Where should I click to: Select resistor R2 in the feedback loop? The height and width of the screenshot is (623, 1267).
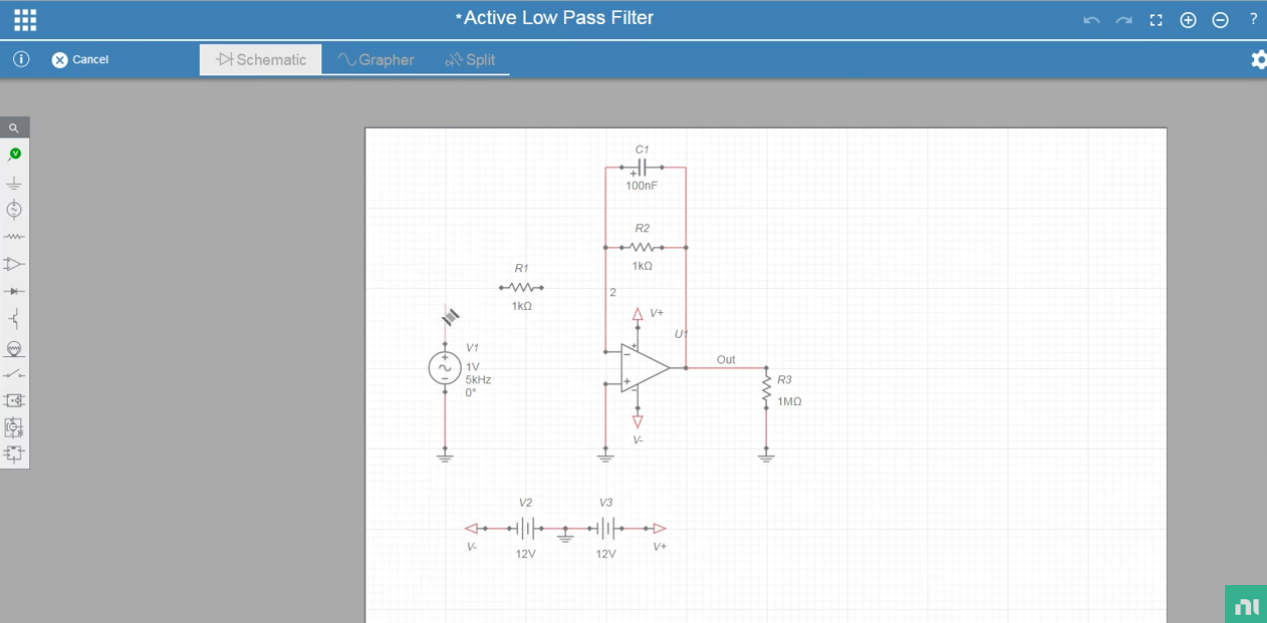(x=642, y=247)
